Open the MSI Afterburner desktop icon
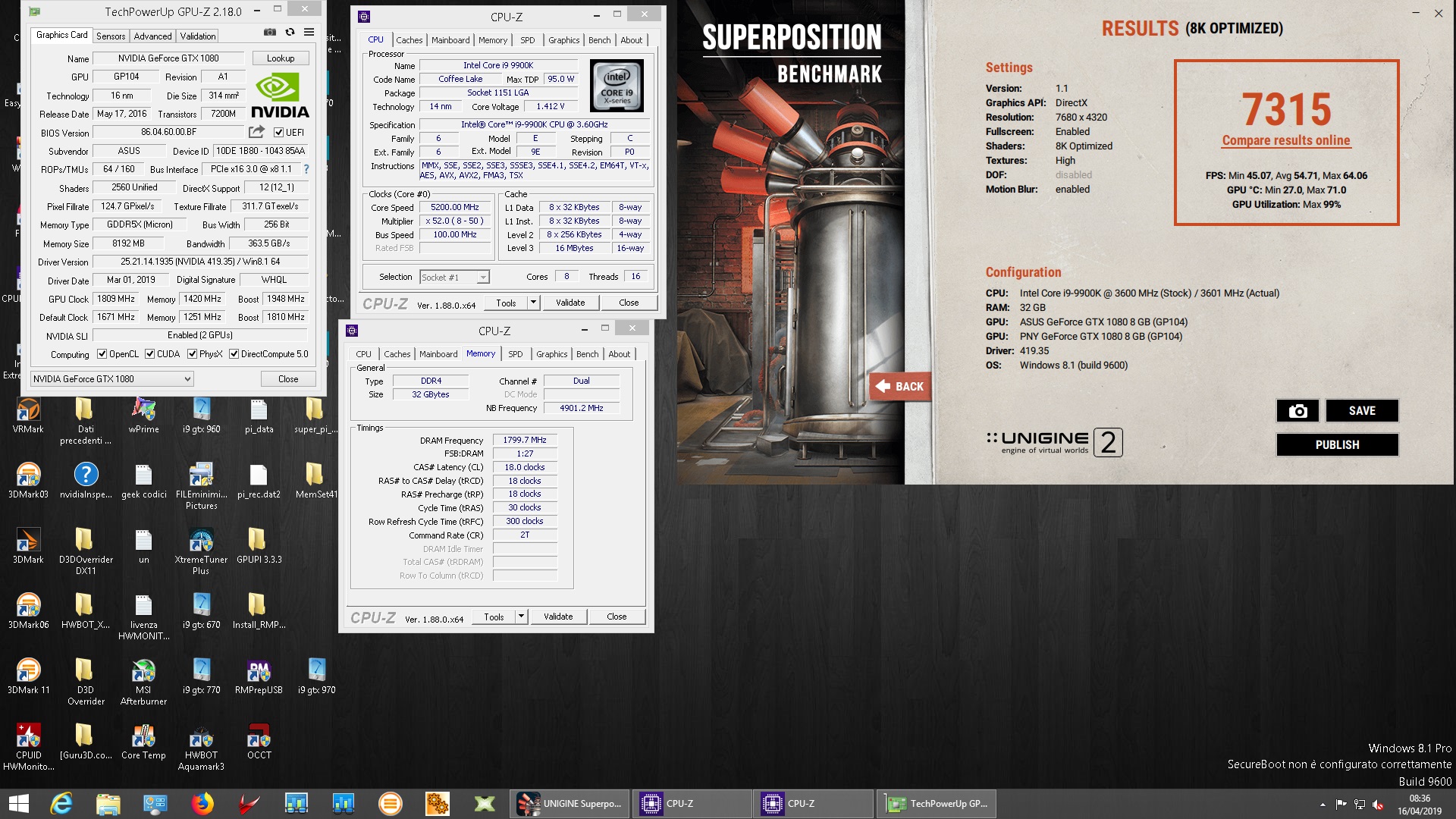Image resolution: width=1456 pixels, height=819 pixels. click(x=143, y=682)
